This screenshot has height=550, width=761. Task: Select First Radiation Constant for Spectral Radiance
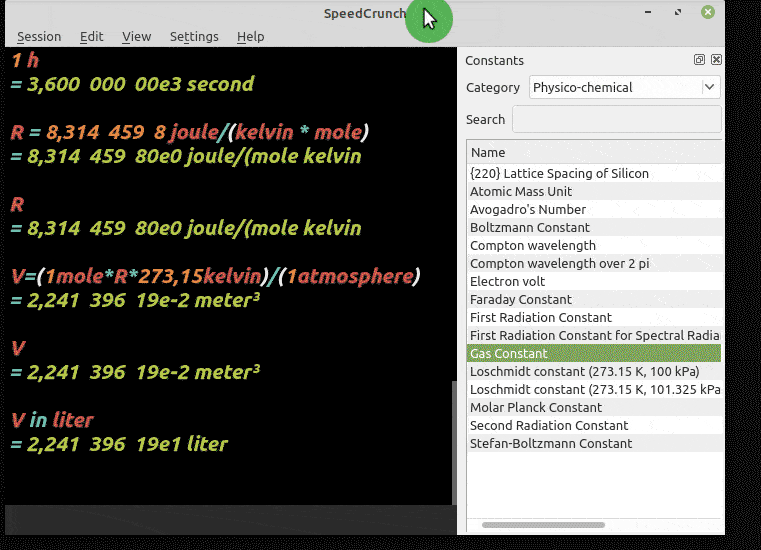point(594,335)
